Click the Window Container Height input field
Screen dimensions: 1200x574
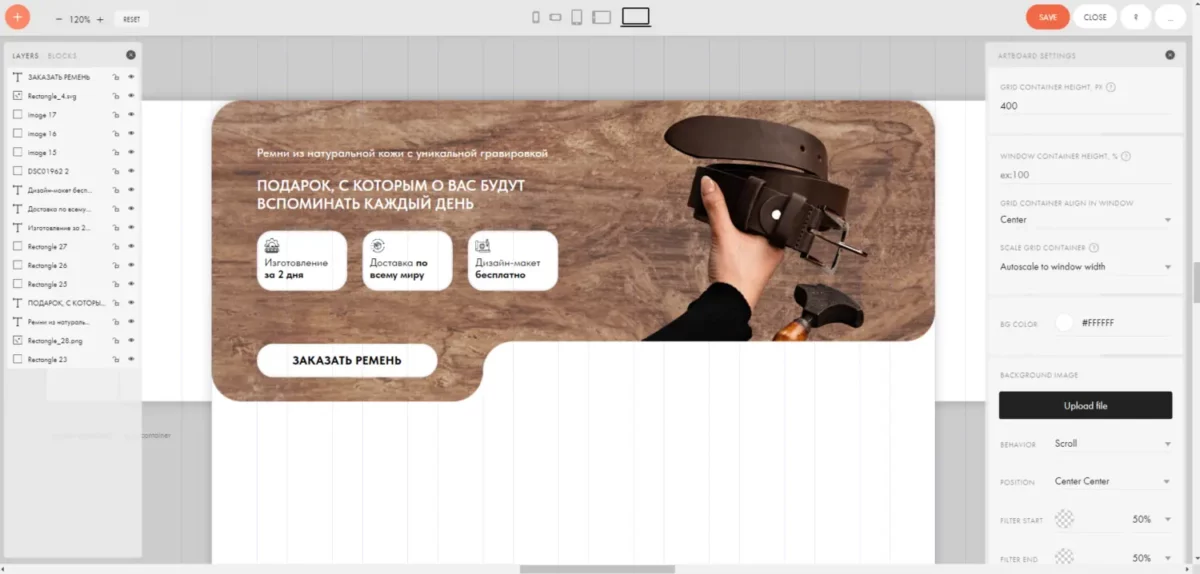[x=1085, y=175]
